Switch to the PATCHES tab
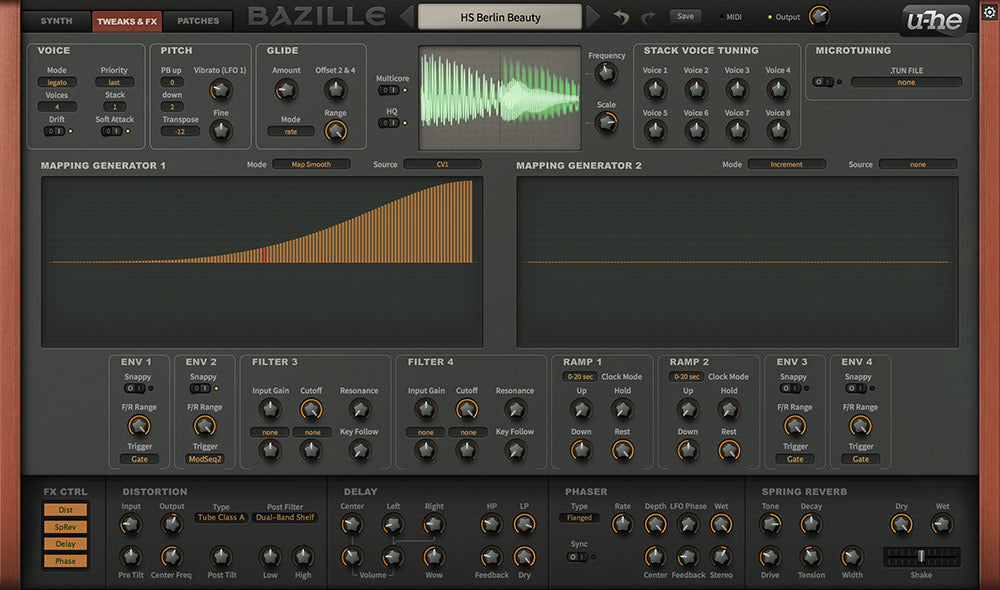1000x590 pixels. [198, 21]
